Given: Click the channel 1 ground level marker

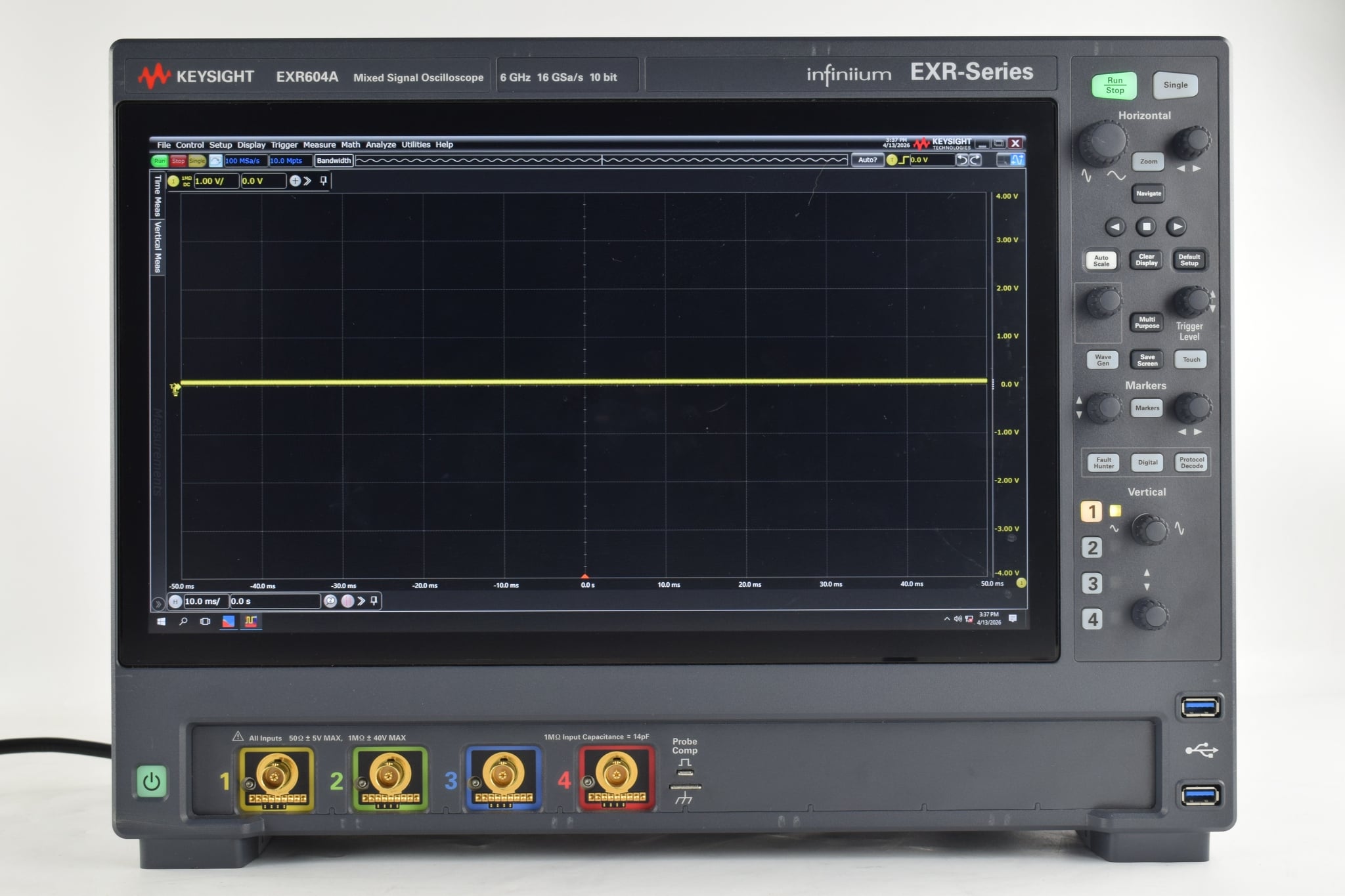Looking at the screenshot, I should [175, 389].
